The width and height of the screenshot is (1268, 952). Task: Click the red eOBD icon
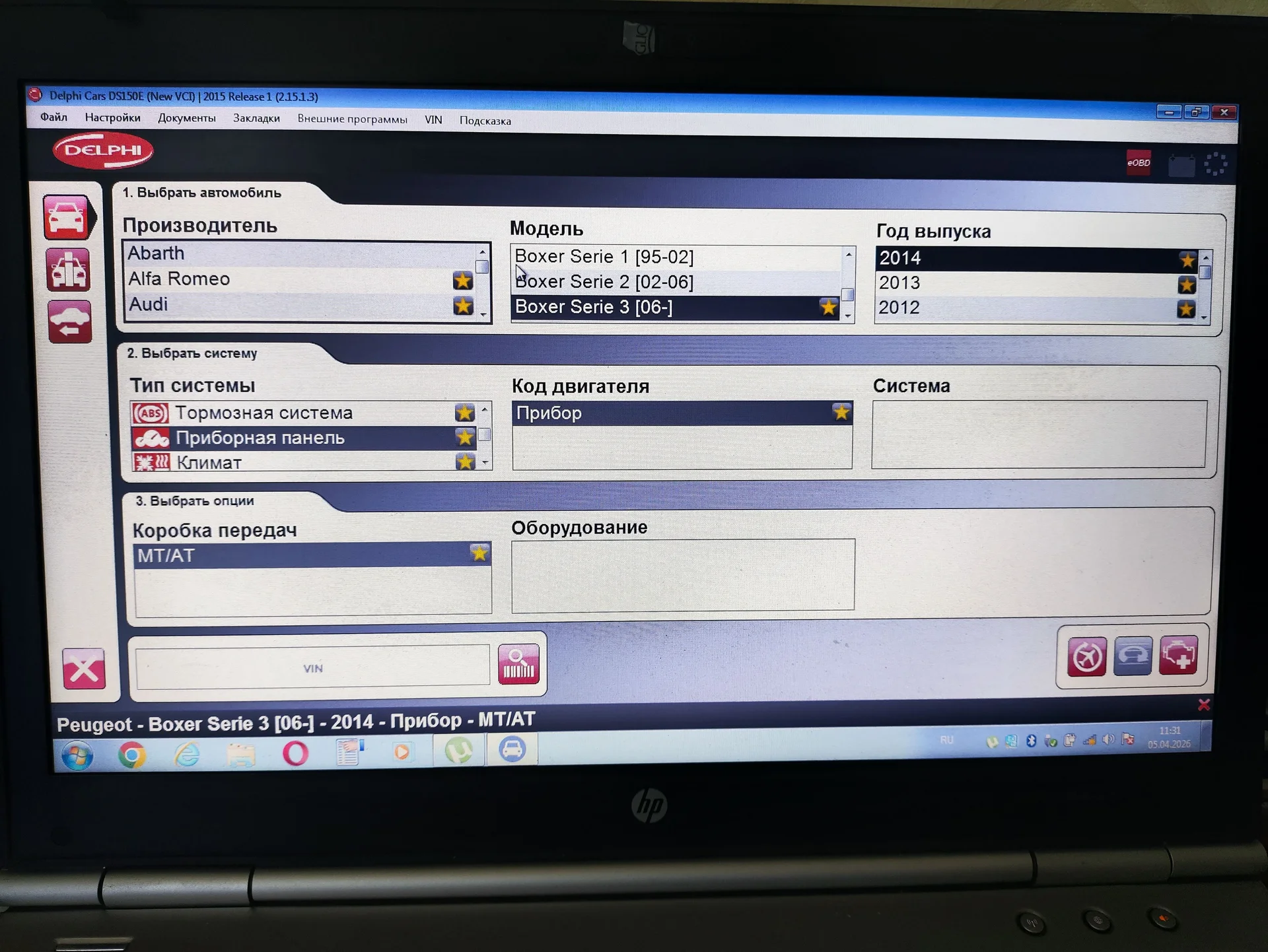1139,162
